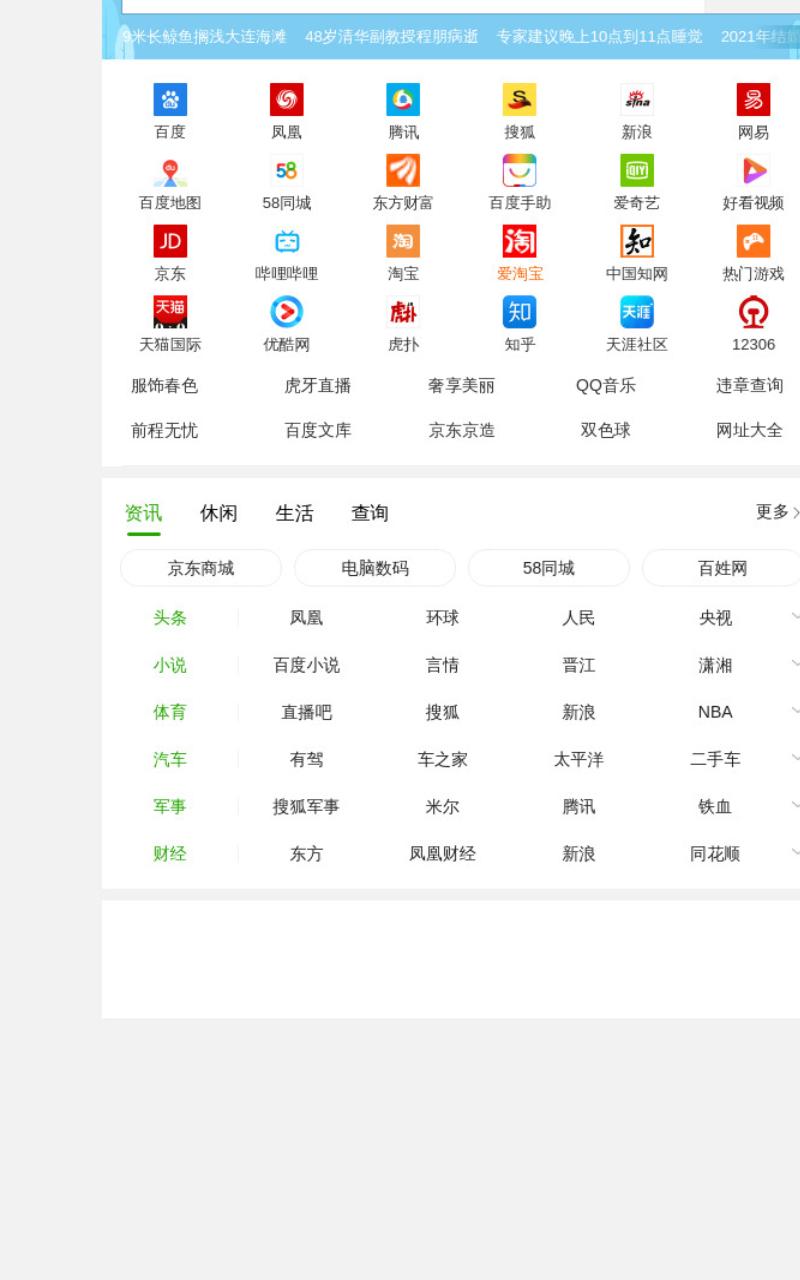Switch to the 生活 tab
Viewport: 800px width, 1280px height.
pyautogui.click(x=294, y=513)
